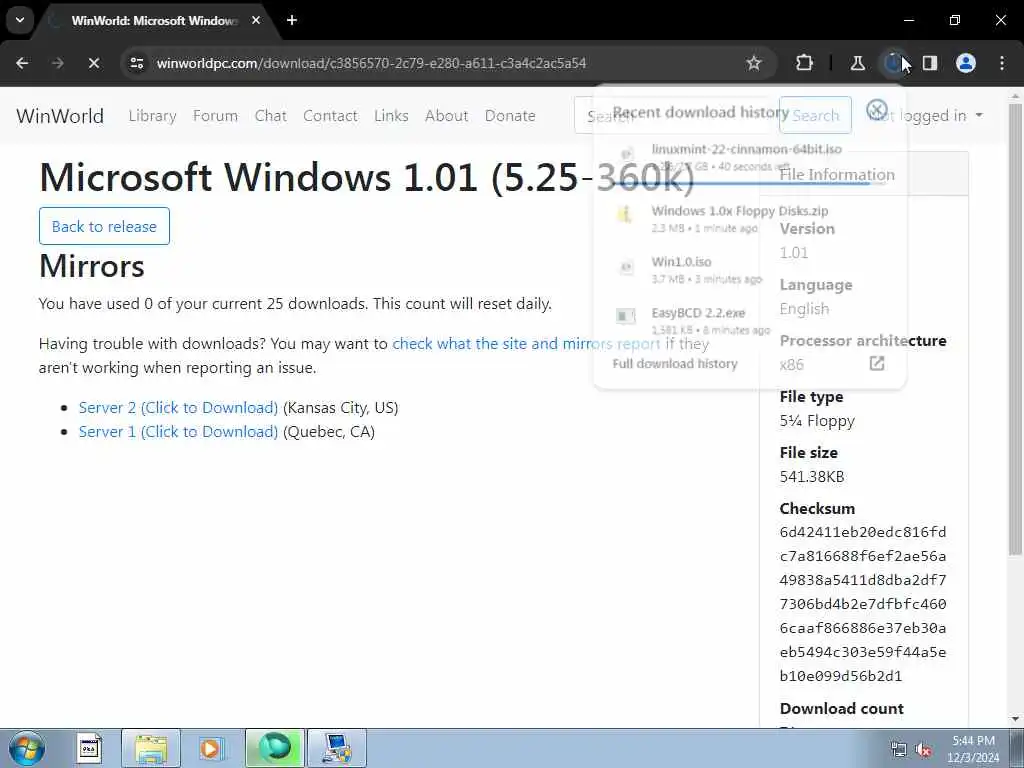Select the WinWorld browser tab
The image size is (1024, 768).
(153, 20)
